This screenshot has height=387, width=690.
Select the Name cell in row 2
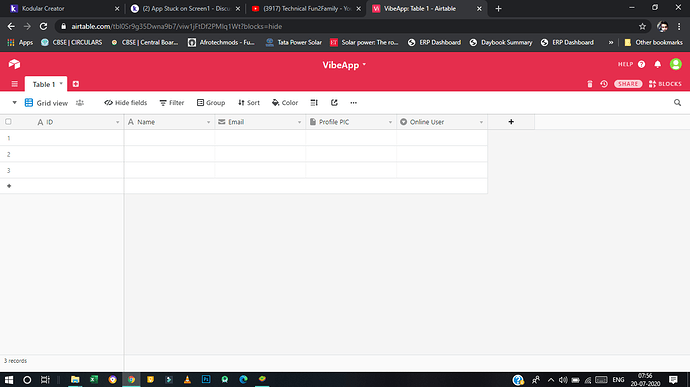click(169, 154)
